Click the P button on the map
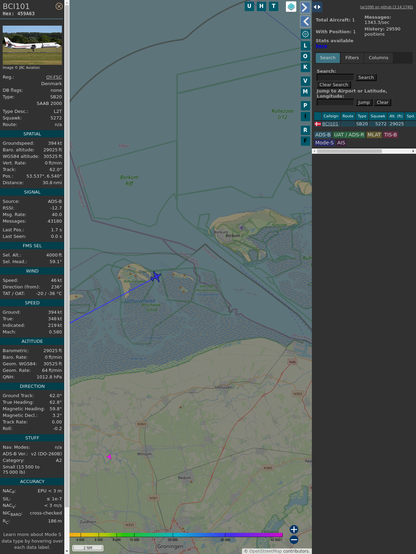Image resolution: width=416 pixels, height=554 pixels. pos(305,106)
